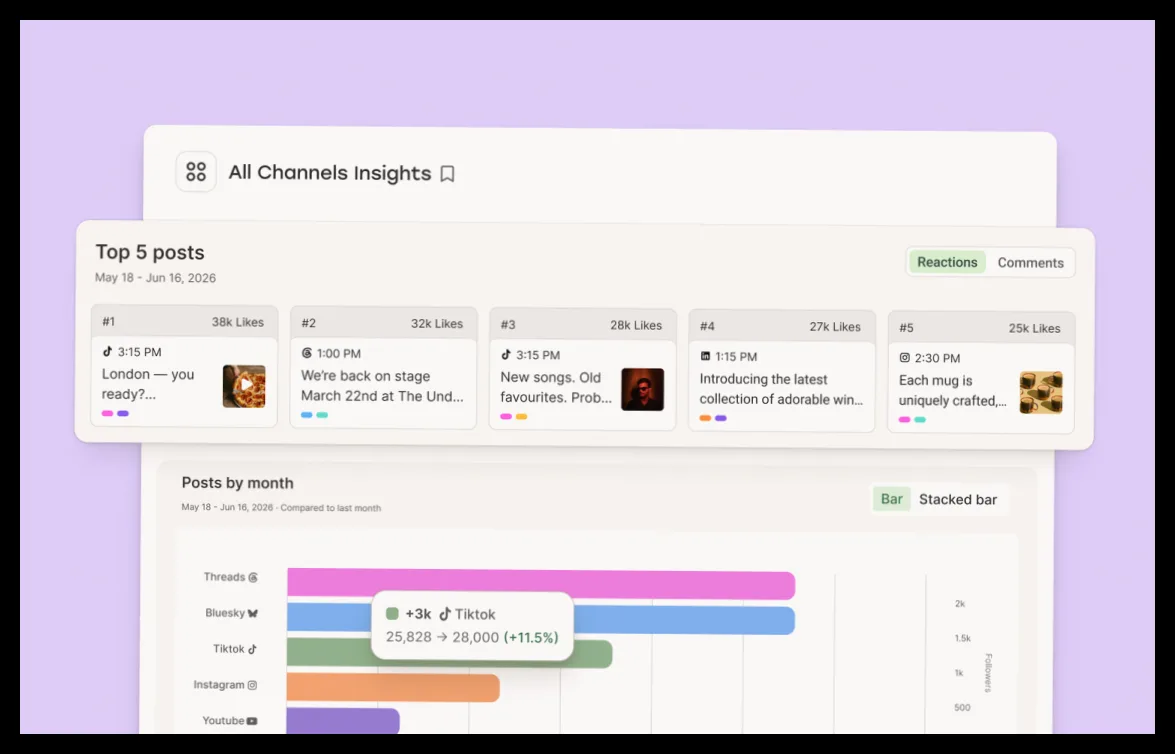This screenshot has height=754, width=1175.
Task: Click the TikTok icon inside the +3k tooltip
Action: [x=445, y=614]
